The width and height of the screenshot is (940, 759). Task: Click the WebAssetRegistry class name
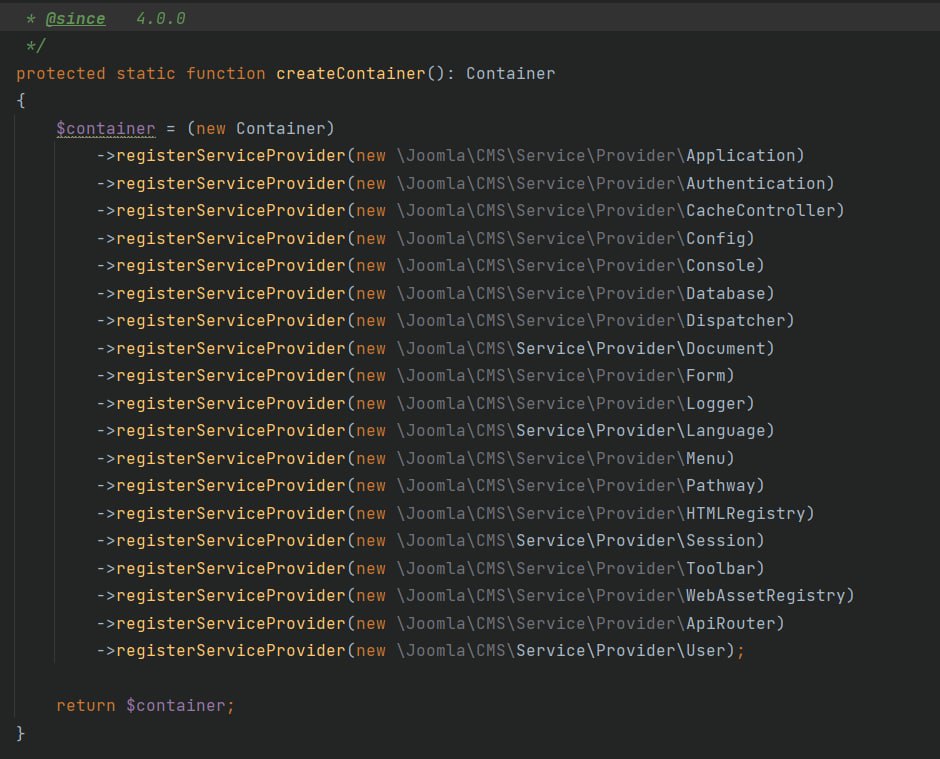[x=765, y=596]
